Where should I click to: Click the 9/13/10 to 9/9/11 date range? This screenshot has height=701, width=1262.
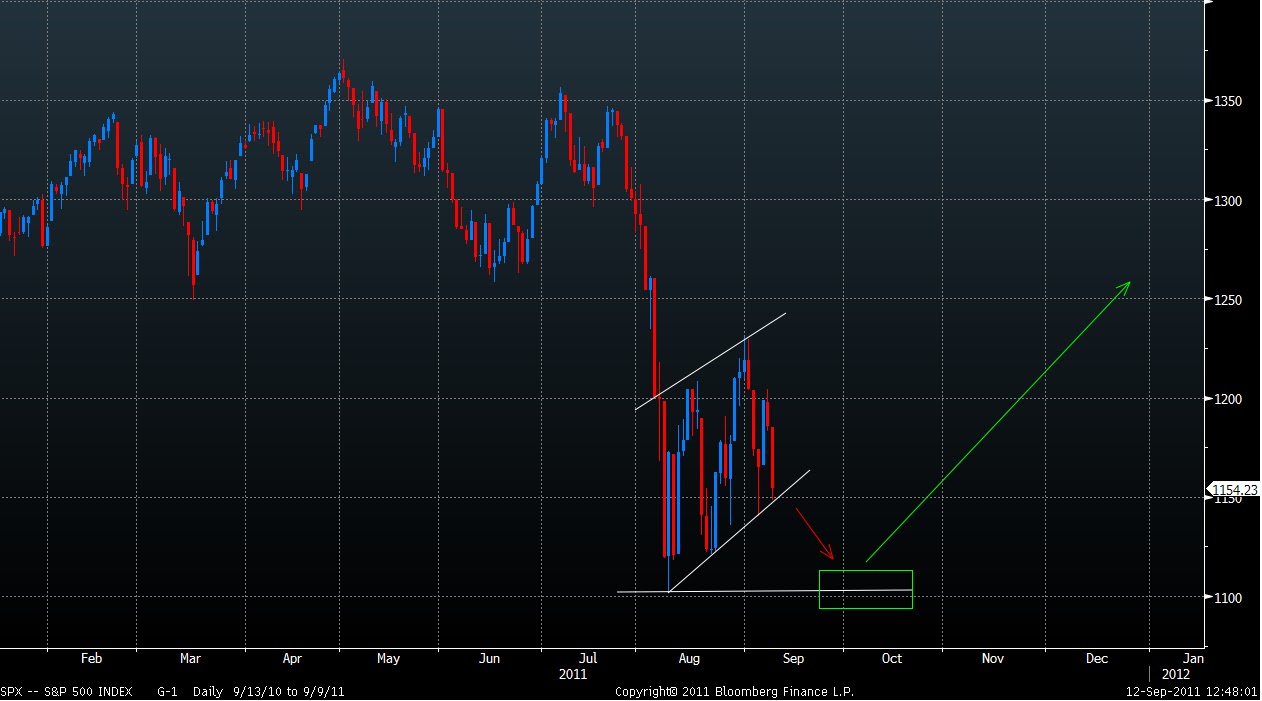[x=290, y=691]
